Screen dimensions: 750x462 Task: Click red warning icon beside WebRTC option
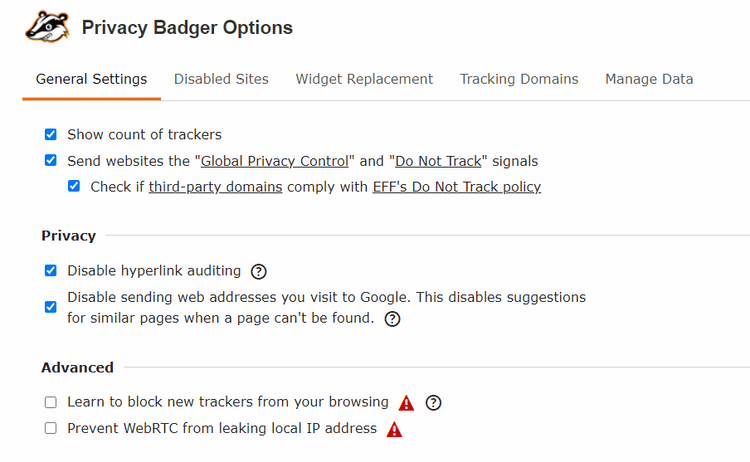click(394, 429)
